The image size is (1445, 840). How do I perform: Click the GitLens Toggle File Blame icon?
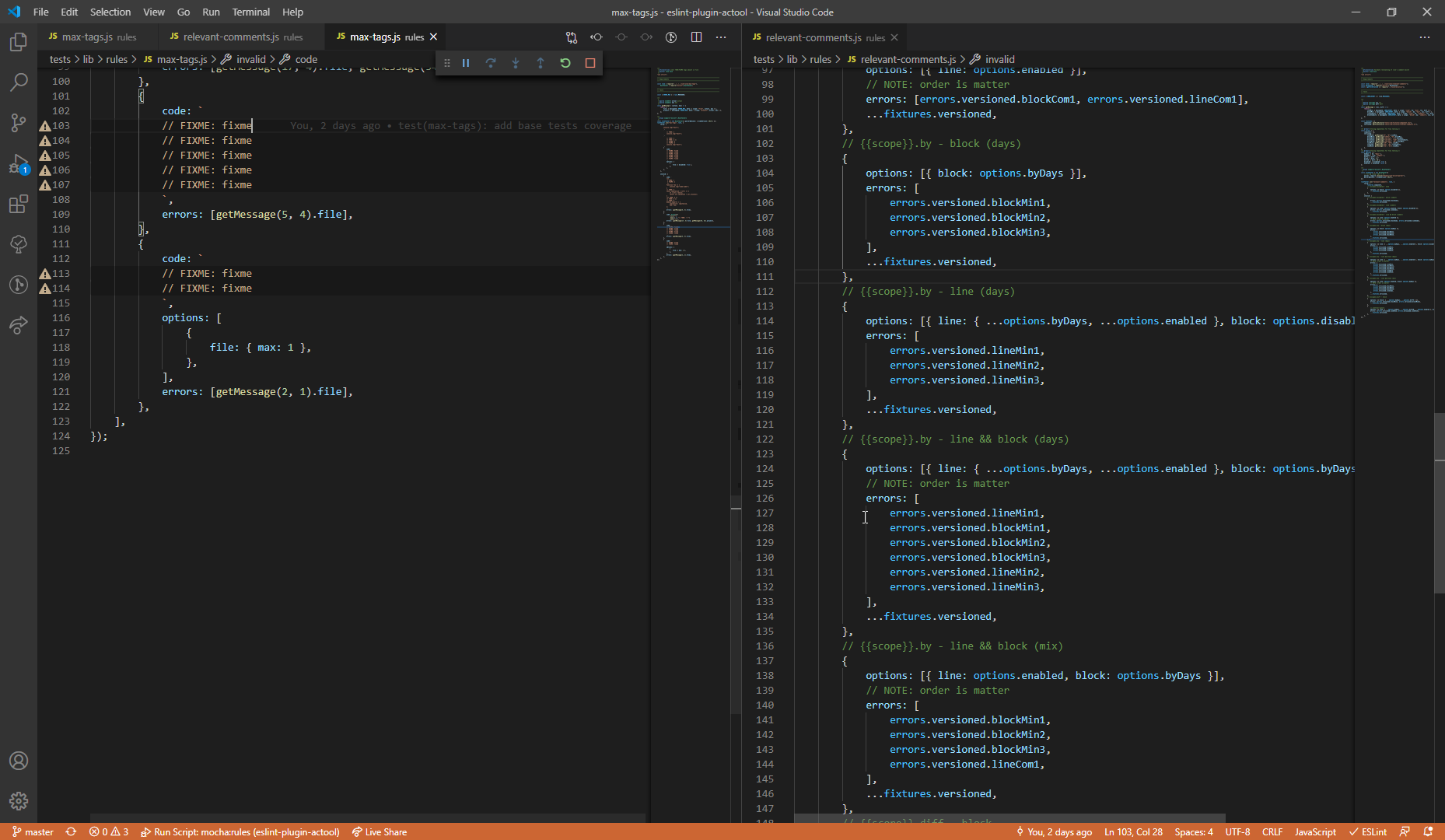tap(671, 37)
